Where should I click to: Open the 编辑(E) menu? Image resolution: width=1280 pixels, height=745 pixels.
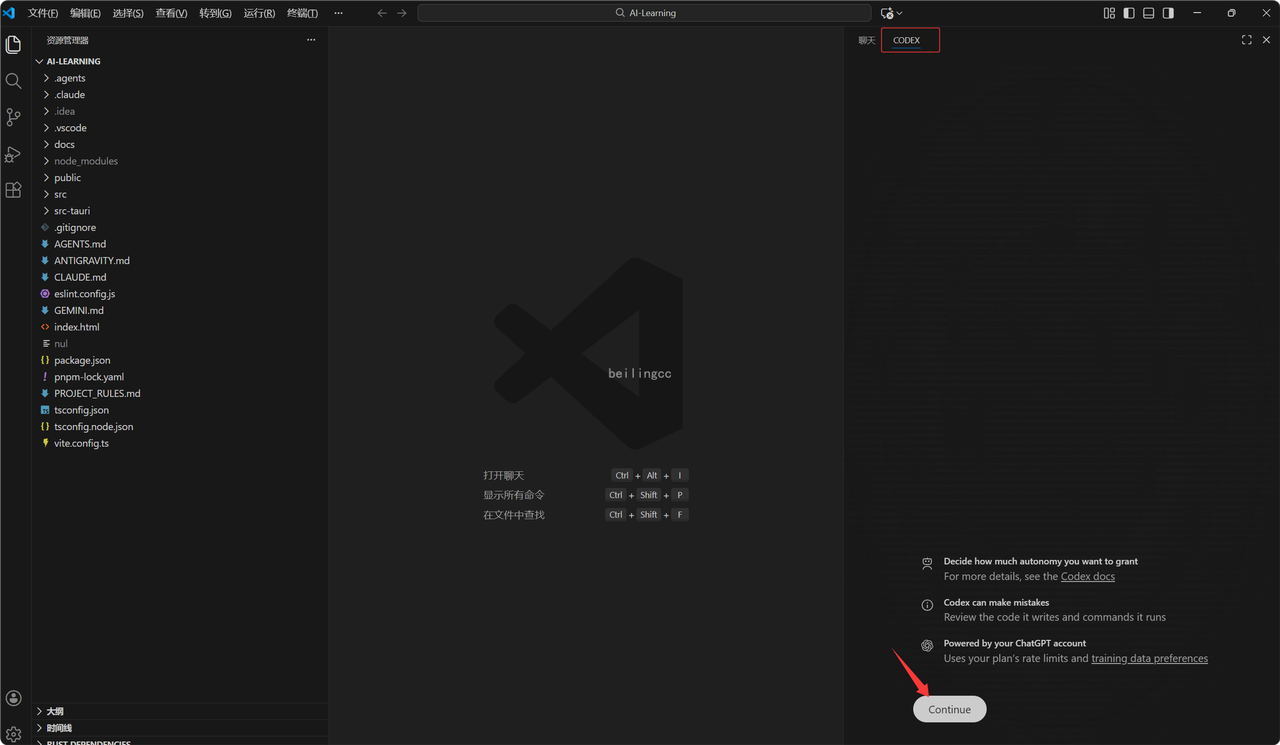[85, 13]
